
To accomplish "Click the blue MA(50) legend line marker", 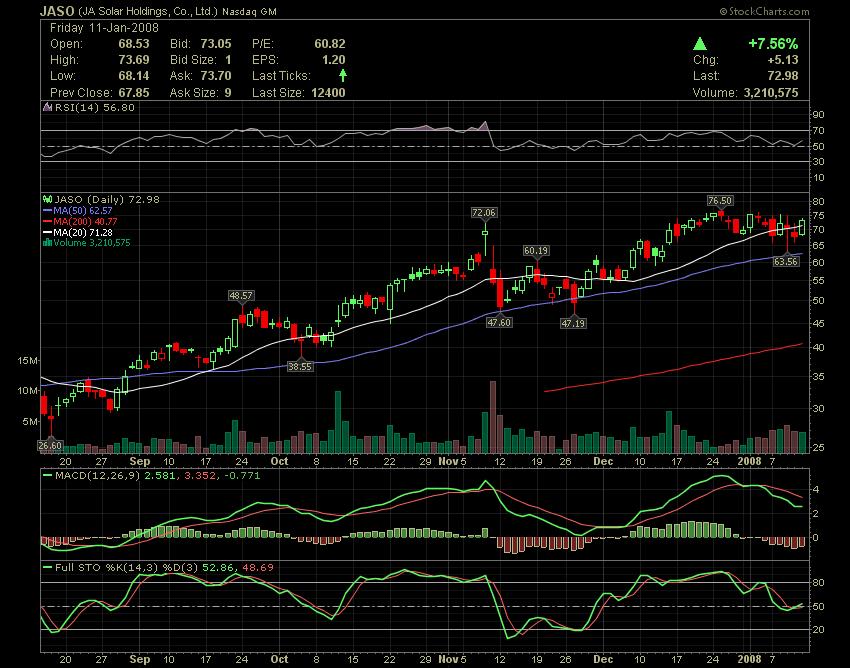I will [48, 211].
